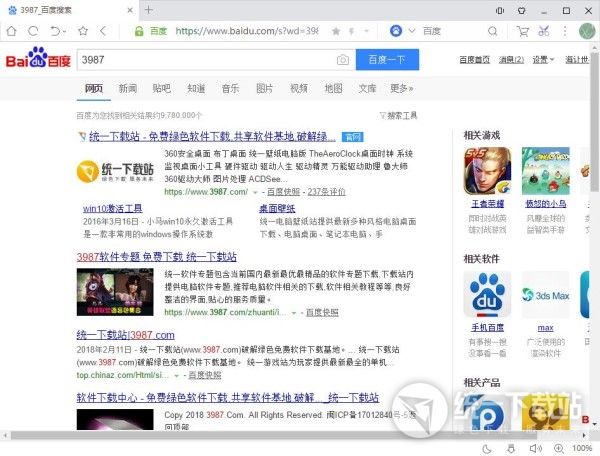This screenshot has width=600, height=456.
Task: Open the 软件下载中心 result link
Action: [x=228, y=398]
